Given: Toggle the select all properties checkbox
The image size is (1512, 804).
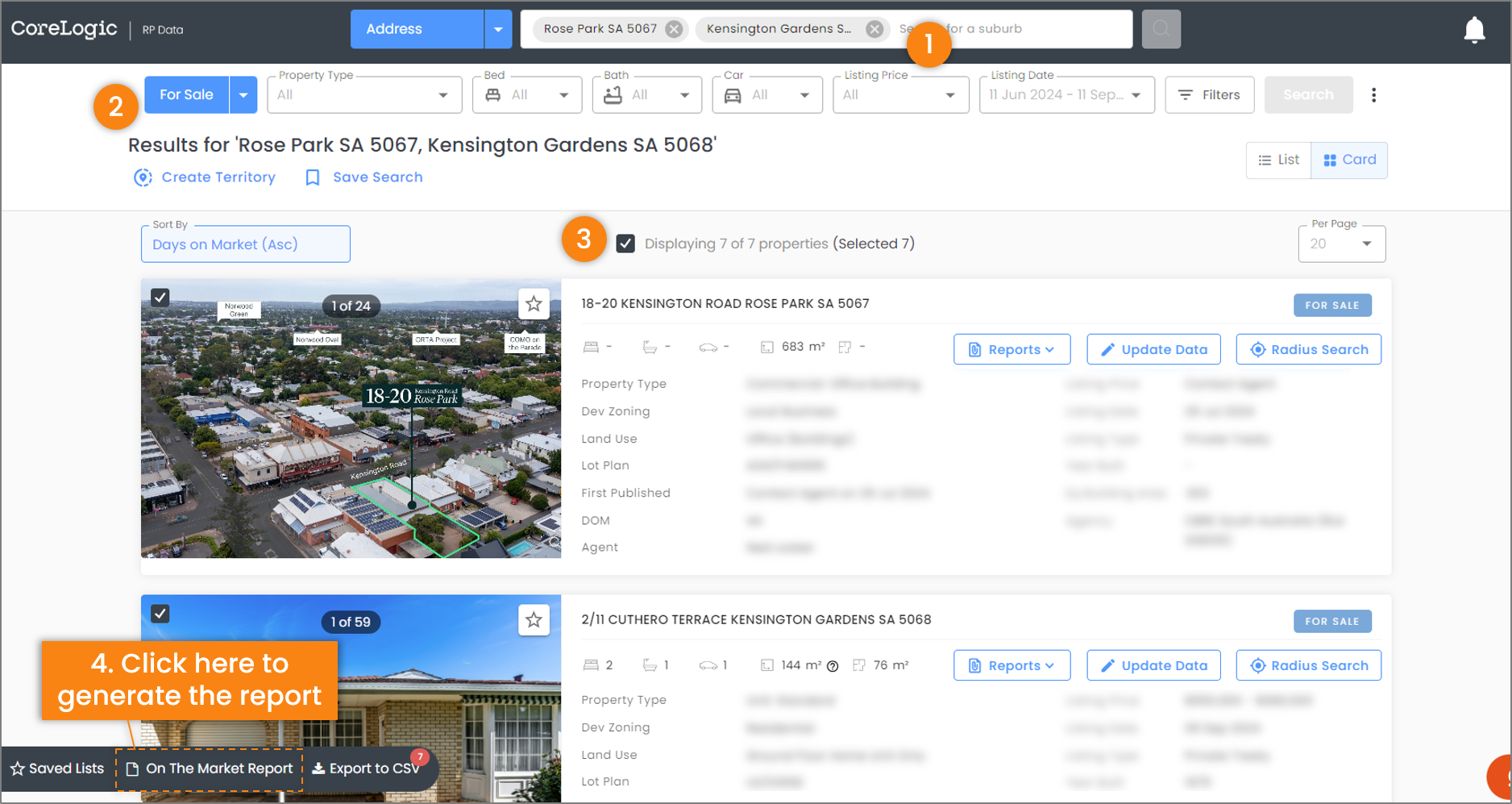Looking at the screenshot, I should [x=625, y=244].
